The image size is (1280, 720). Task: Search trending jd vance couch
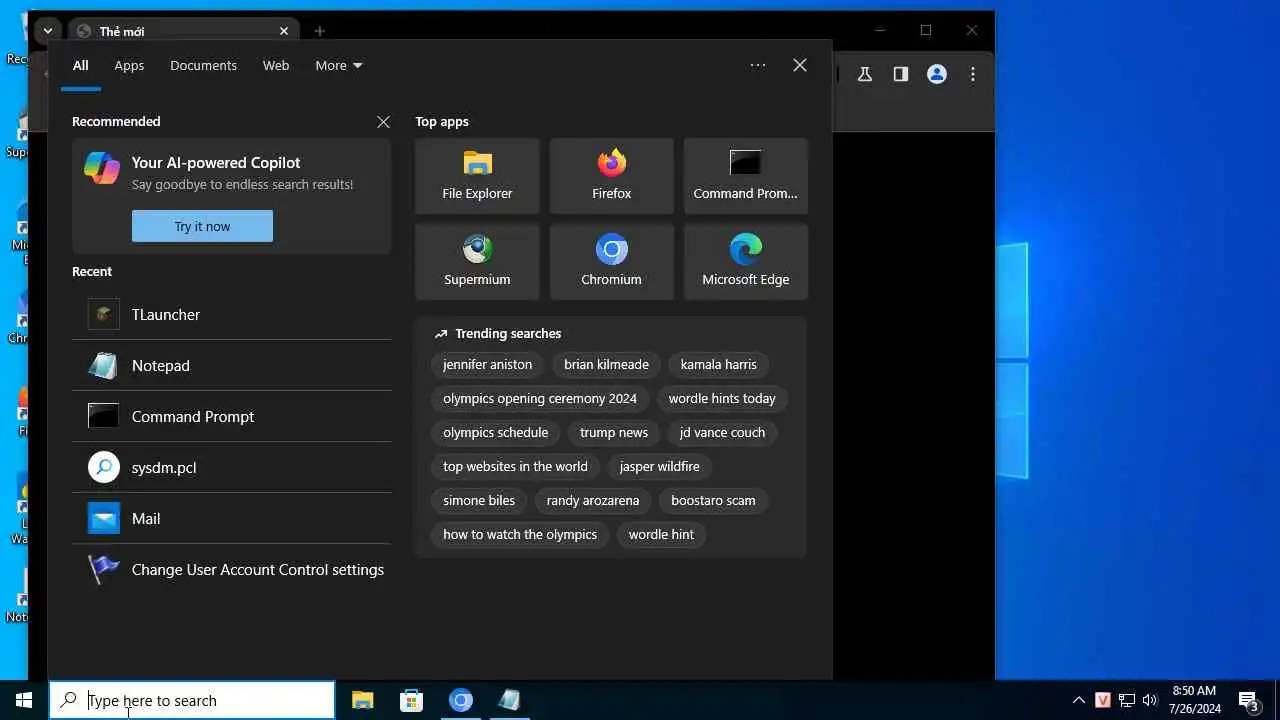click(722, 432)
